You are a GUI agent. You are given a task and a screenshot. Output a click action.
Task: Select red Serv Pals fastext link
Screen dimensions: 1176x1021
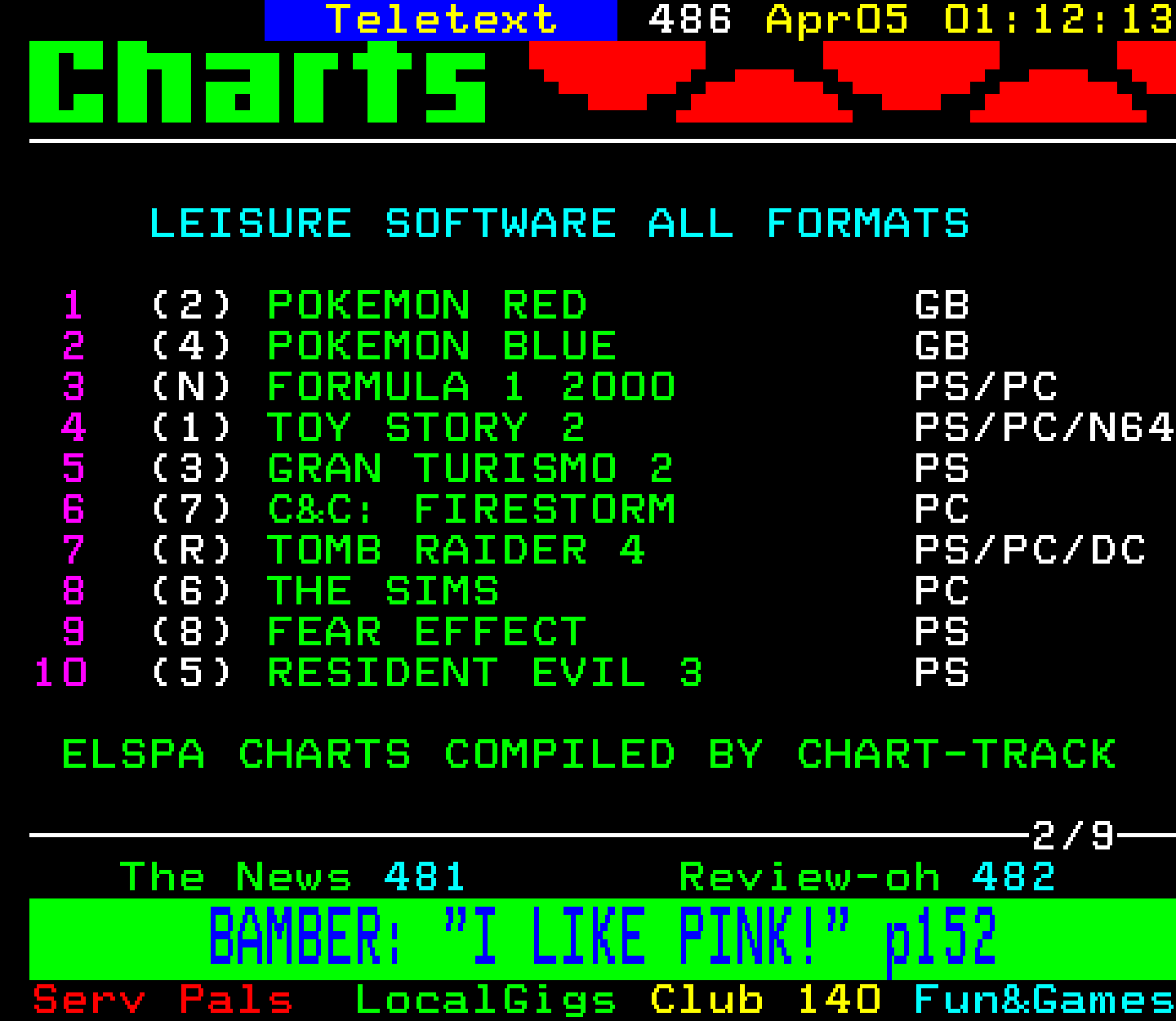tap(163, 1000)
